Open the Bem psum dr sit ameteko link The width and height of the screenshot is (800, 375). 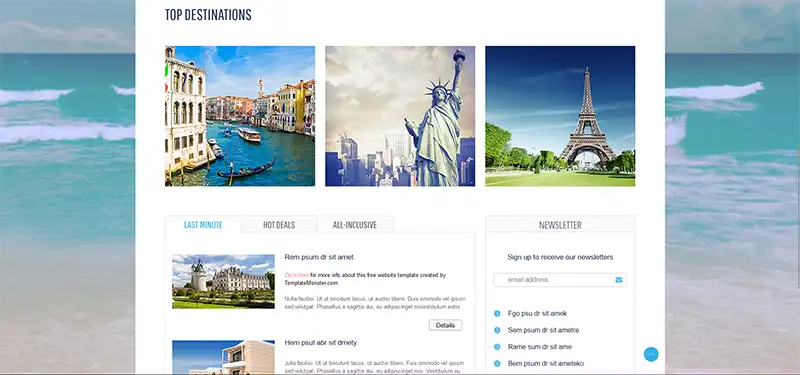pos(546,363)
